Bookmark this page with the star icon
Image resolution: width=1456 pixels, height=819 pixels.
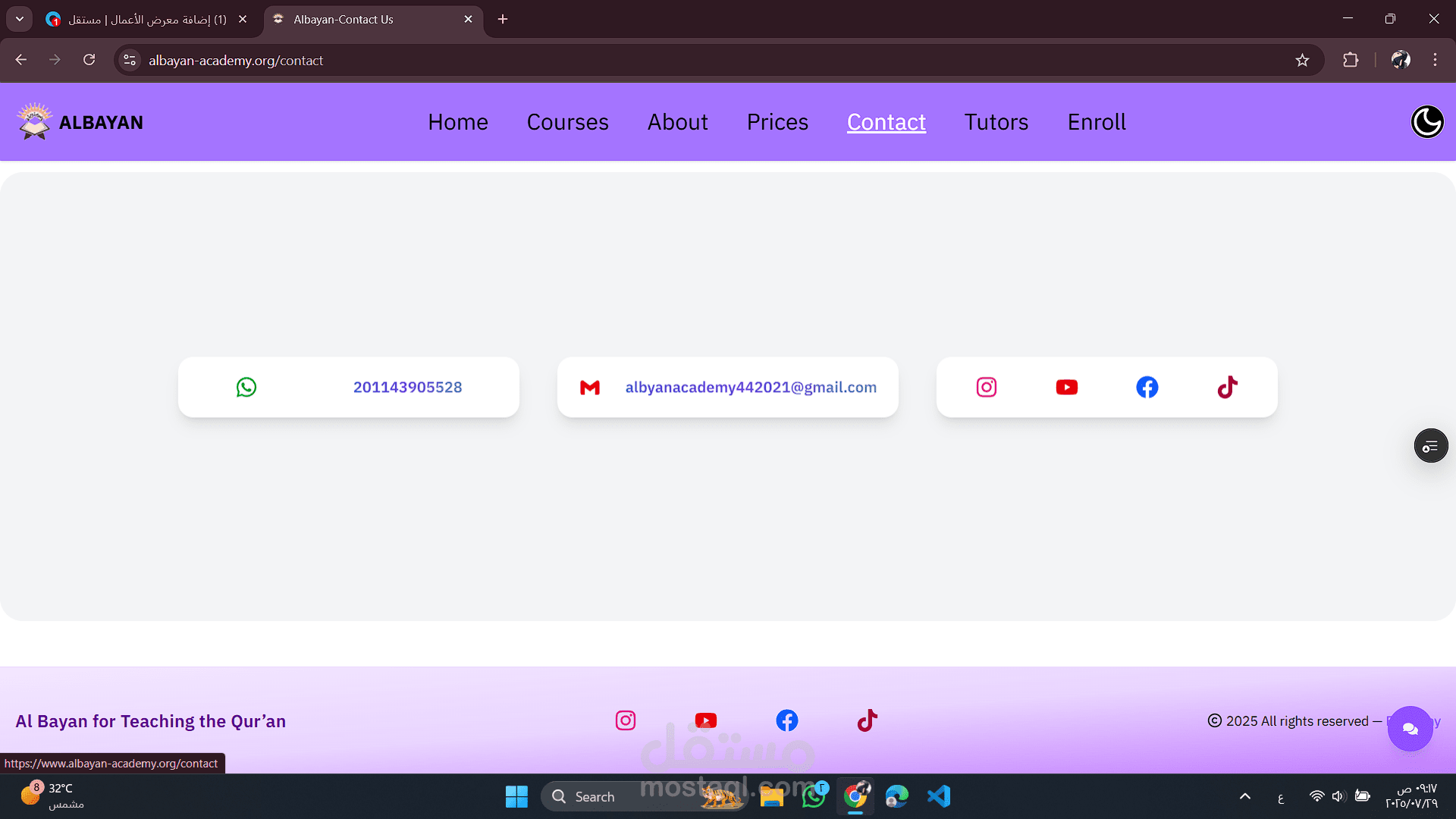pos(1302,60)
